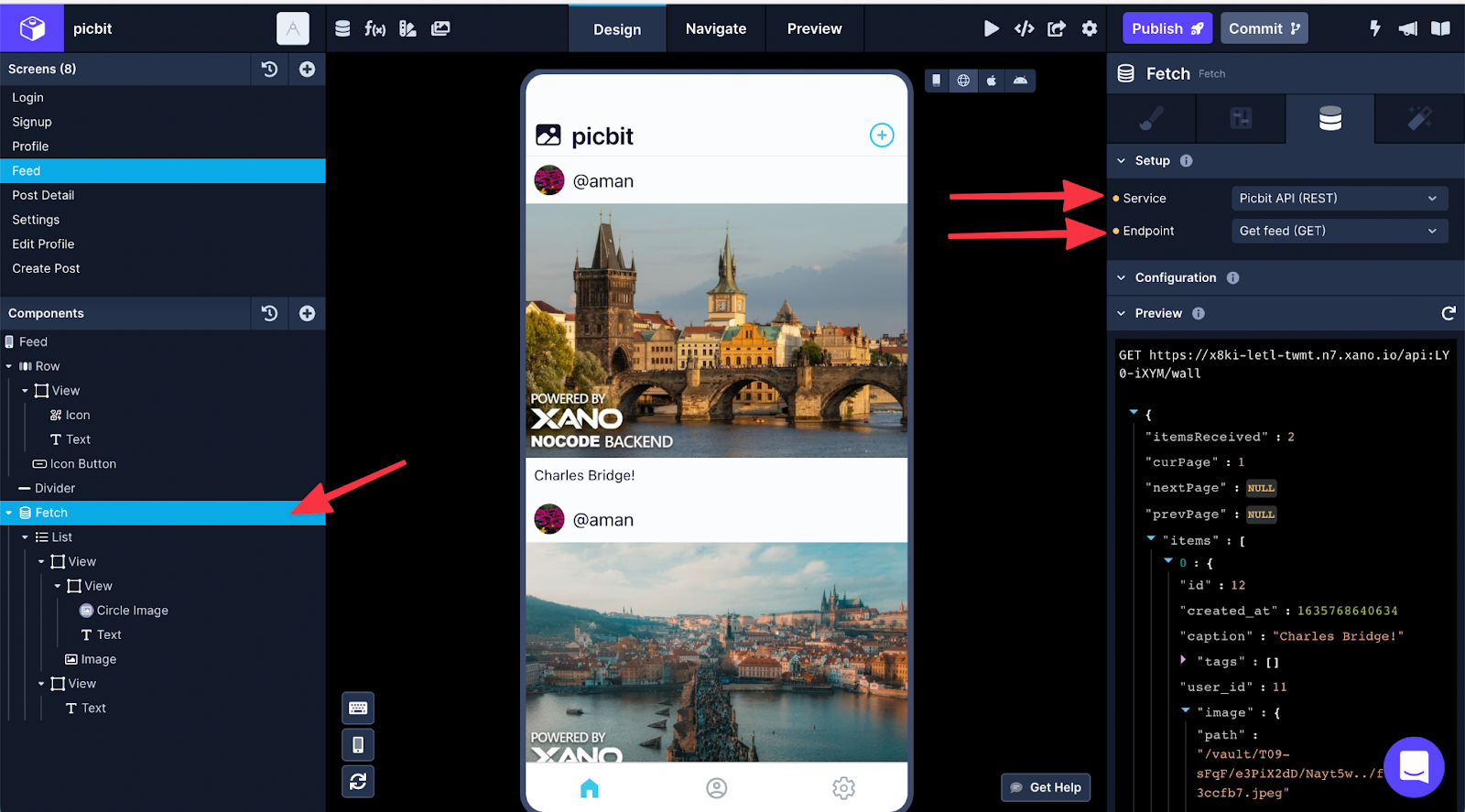Image resolution: width=1465 pixels, height=812 pixels.
Task: Click the database icon in top toolbar
Action: pos(342,28)
